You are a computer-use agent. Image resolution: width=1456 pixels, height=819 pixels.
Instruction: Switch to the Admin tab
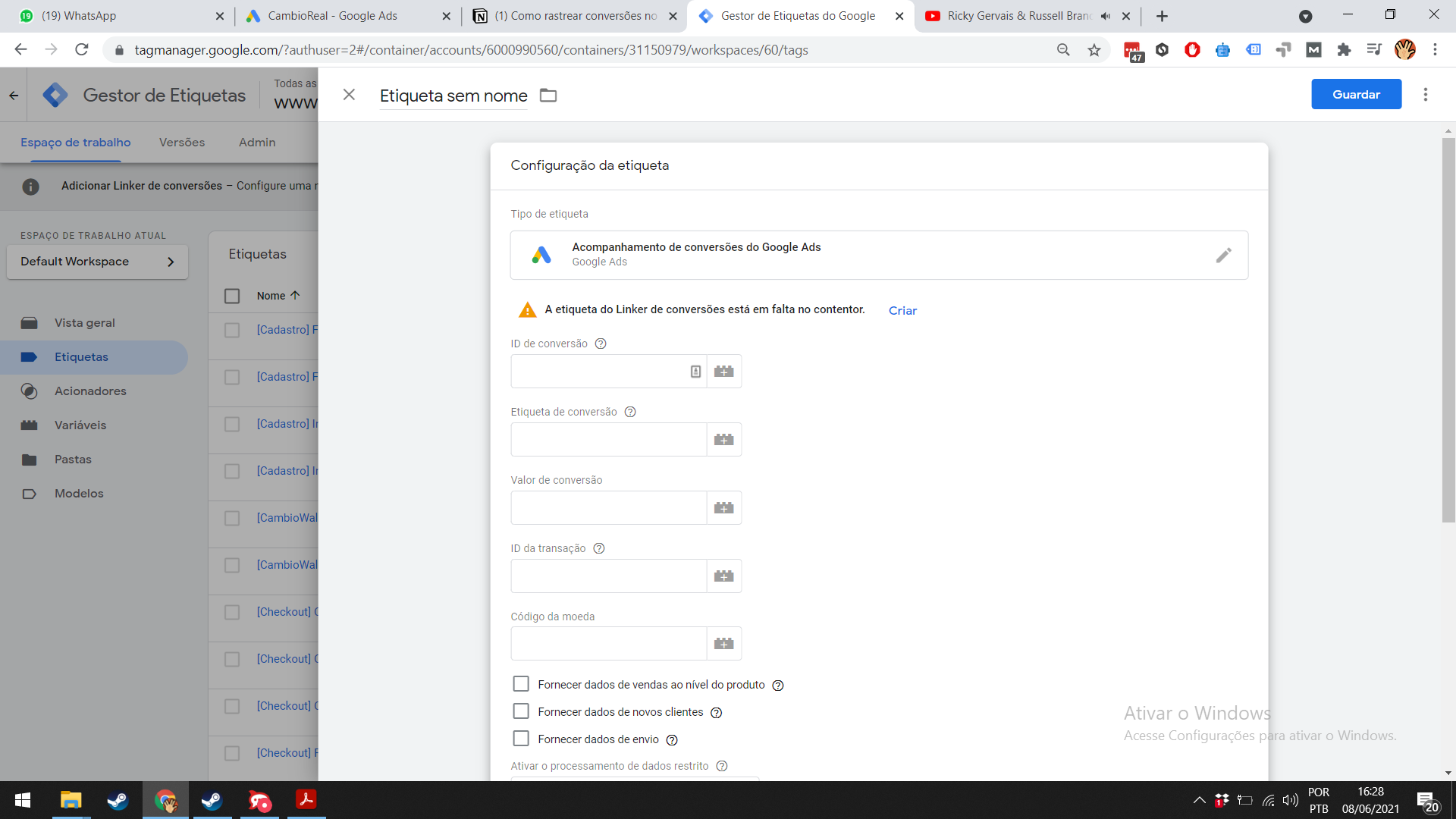[257, 143]
